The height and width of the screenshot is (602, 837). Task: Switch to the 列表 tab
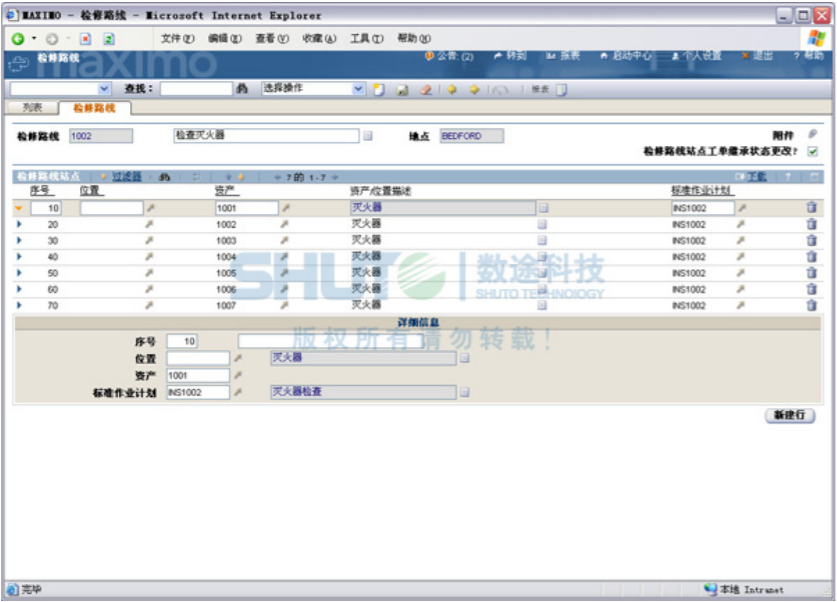coord(31,108)
